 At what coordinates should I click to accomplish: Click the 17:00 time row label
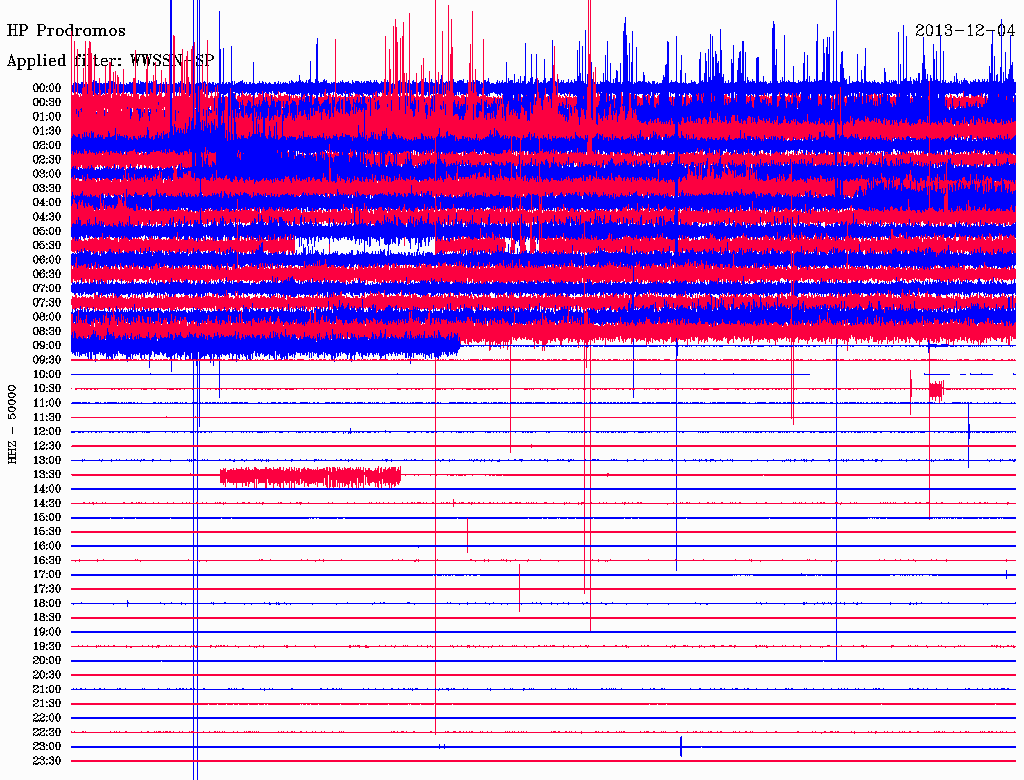click(x=47, y=574)
